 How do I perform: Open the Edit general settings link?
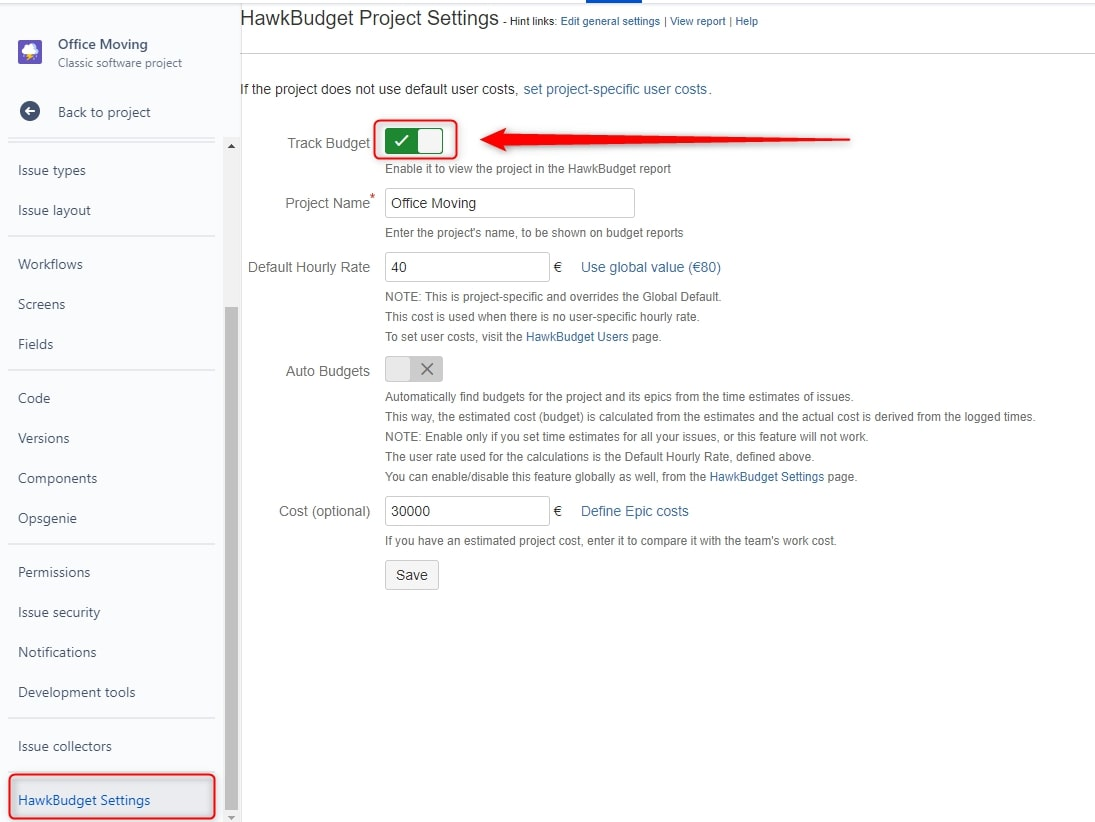point(610,21)
